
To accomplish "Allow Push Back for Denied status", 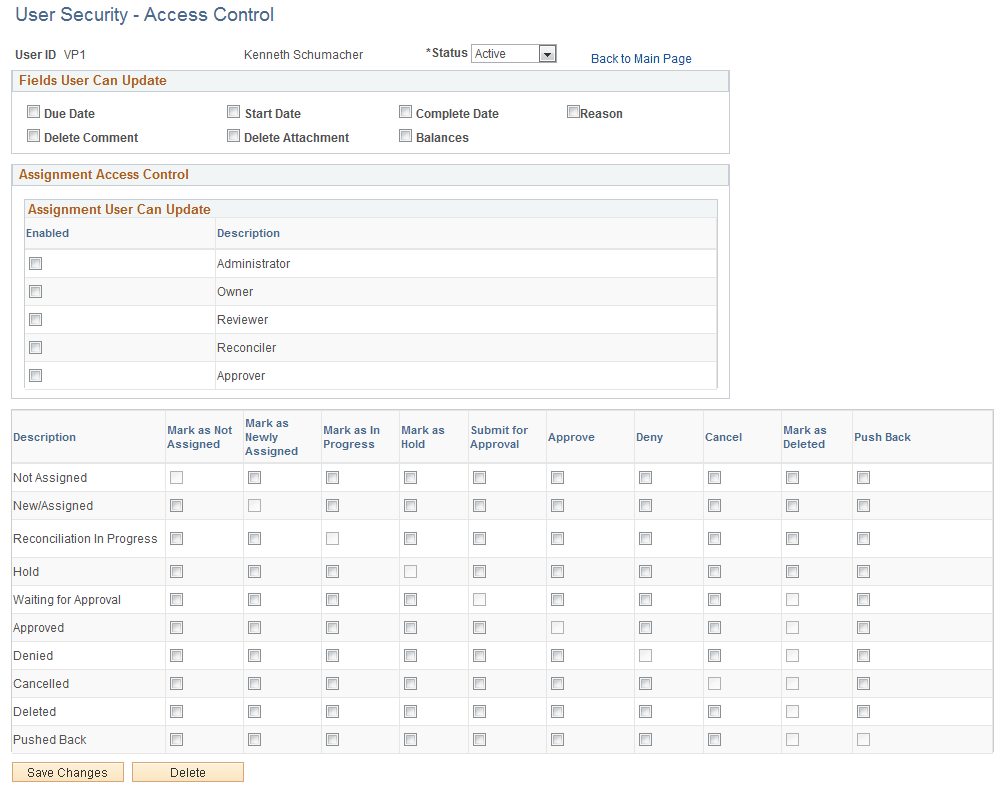I will 863,655.
